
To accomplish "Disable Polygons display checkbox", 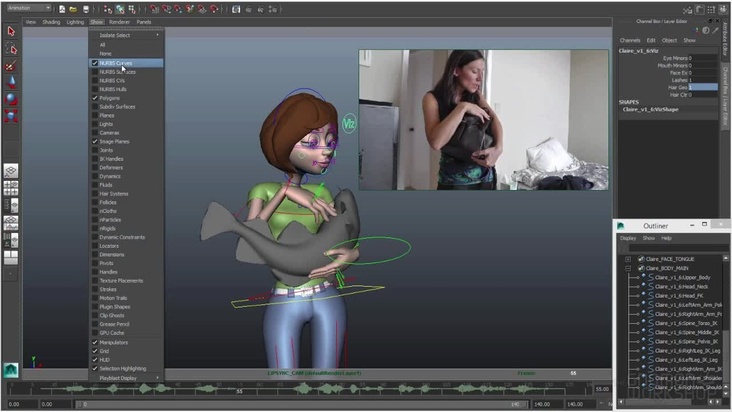I will (95, 98).
